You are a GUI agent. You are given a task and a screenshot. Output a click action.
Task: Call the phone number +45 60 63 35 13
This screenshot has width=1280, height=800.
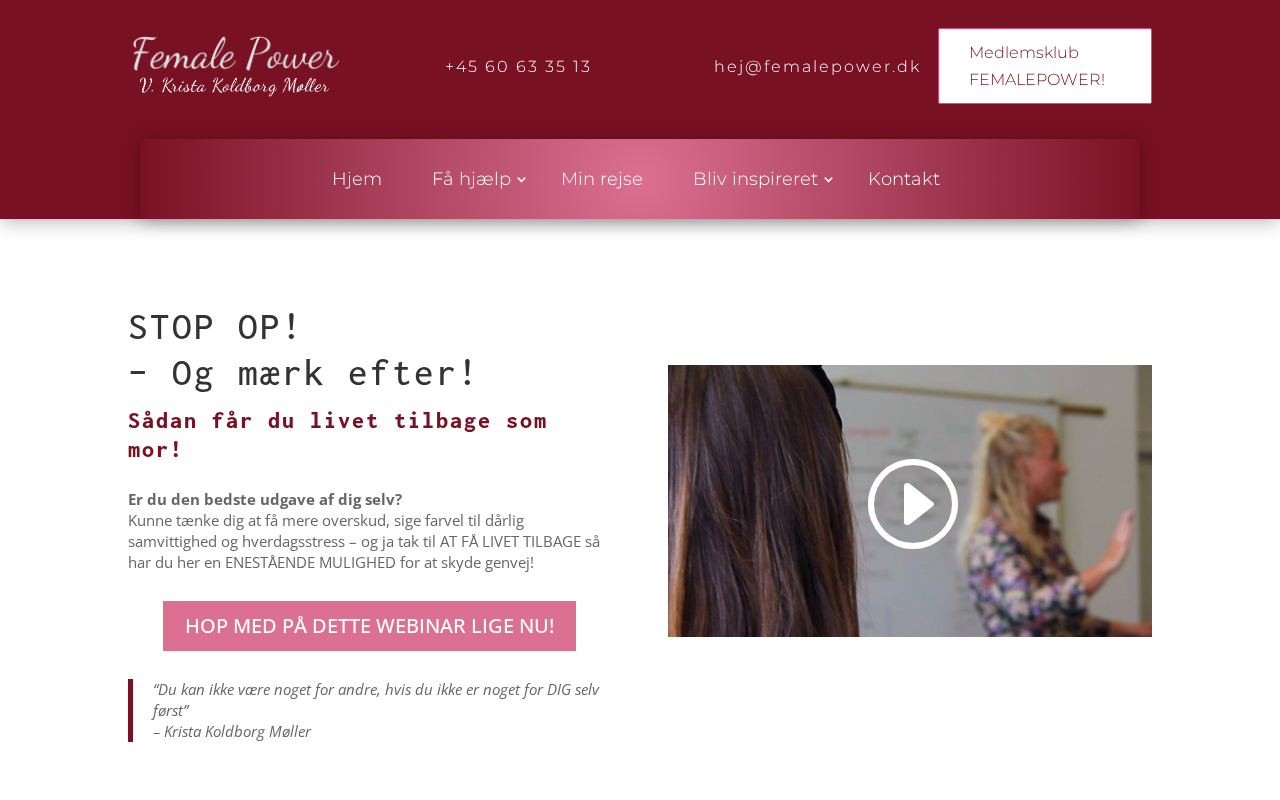(518, 67)
